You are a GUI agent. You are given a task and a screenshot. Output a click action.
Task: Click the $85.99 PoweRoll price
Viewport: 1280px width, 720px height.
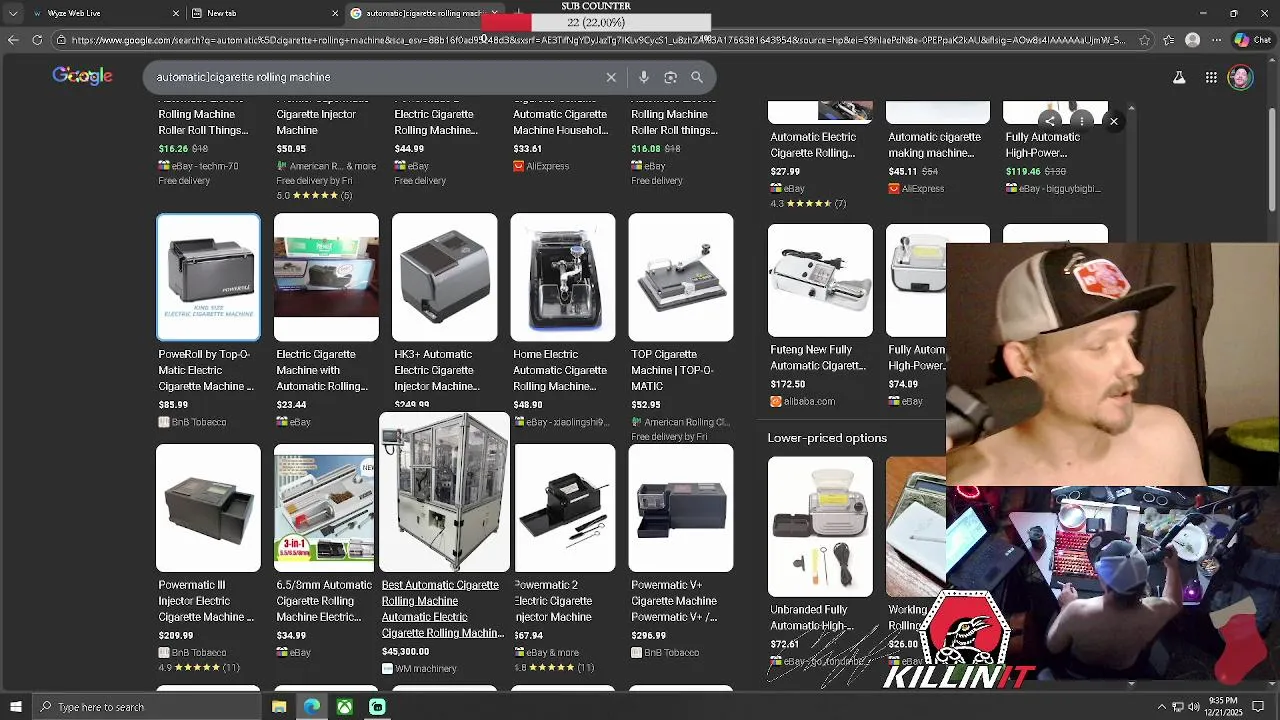tap(173, 405)
